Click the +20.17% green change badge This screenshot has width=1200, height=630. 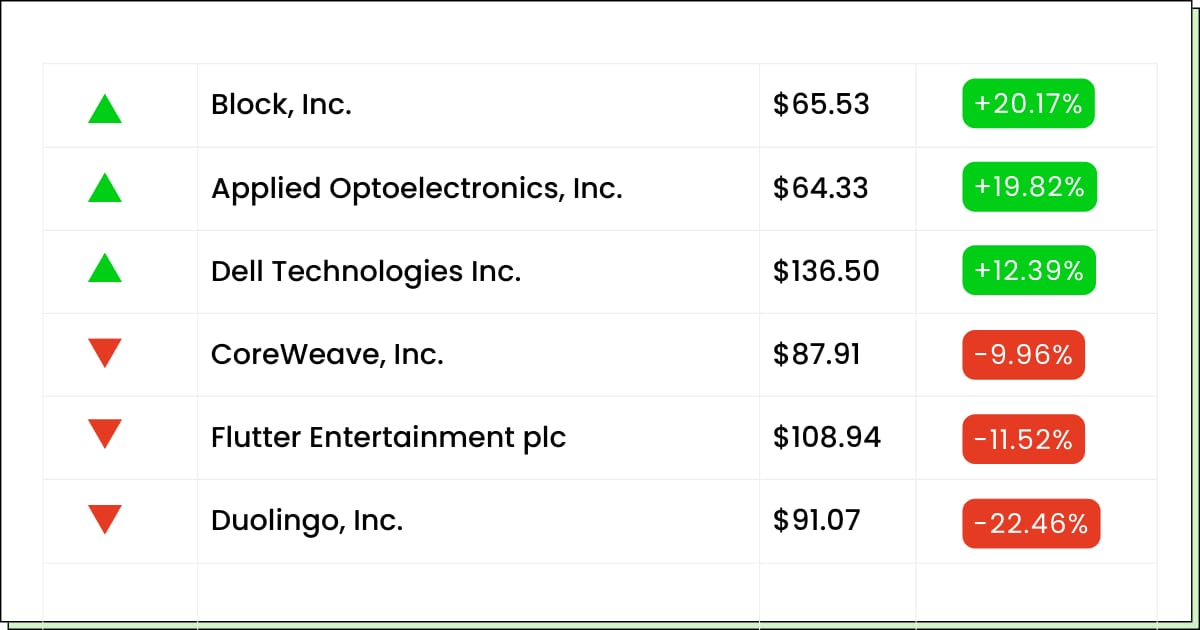click(x=1029, y=104)
